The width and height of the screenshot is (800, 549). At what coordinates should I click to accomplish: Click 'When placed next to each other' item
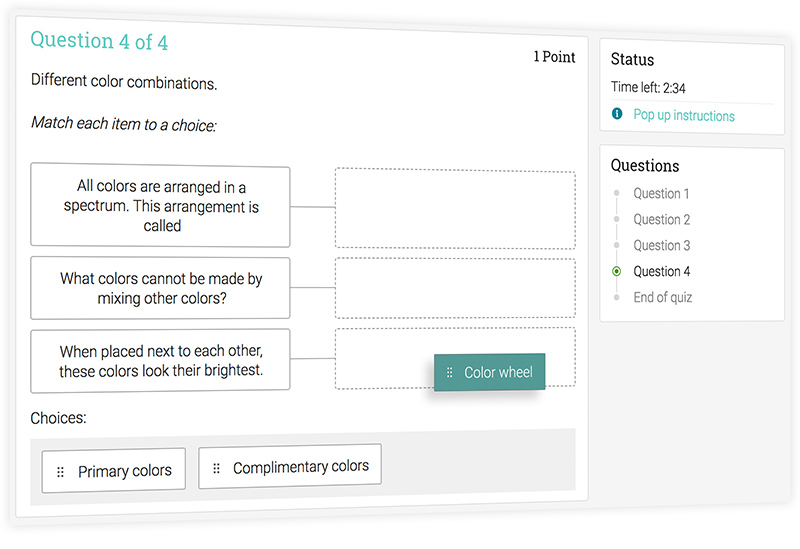coord(160,361)
